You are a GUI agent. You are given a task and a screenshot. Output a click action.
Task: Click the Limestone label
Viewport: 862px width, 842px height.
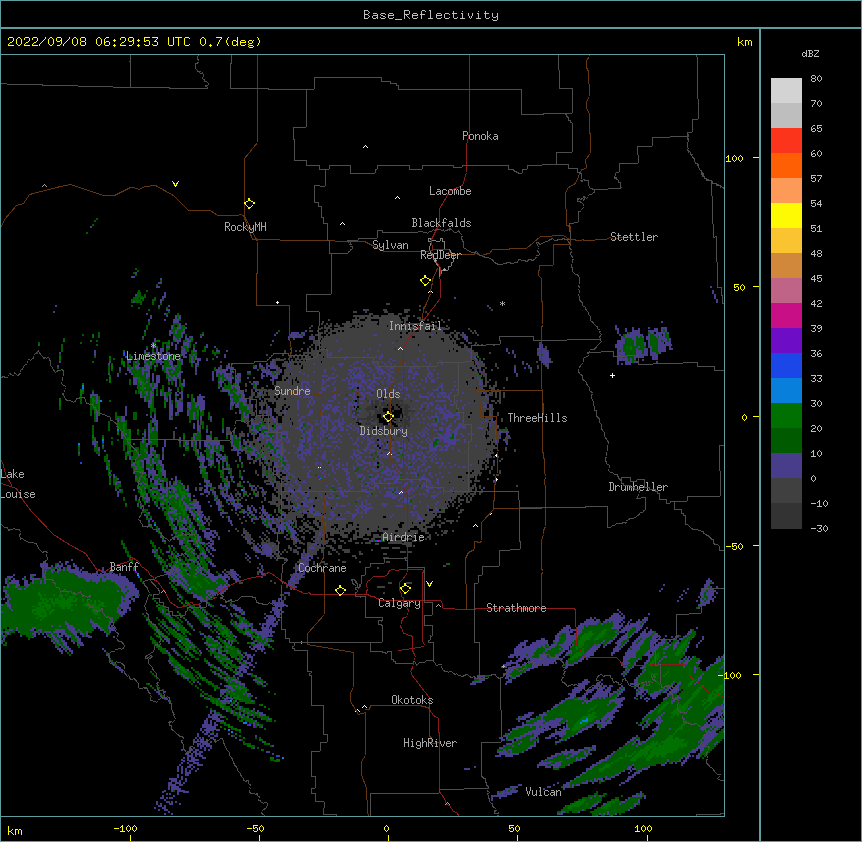click(153, 356)
